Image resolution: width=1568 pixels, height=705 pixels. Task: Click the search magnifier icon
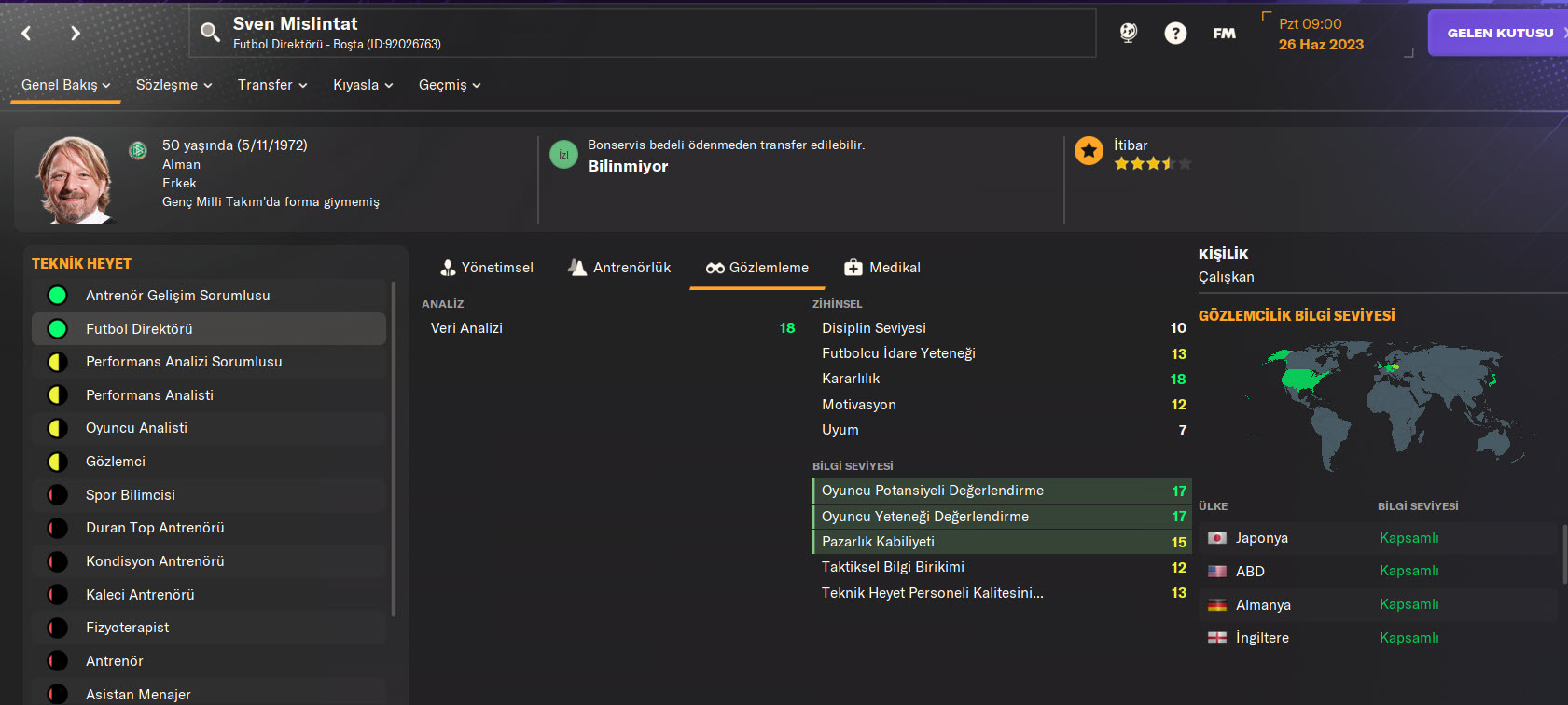tap(211, 34)
